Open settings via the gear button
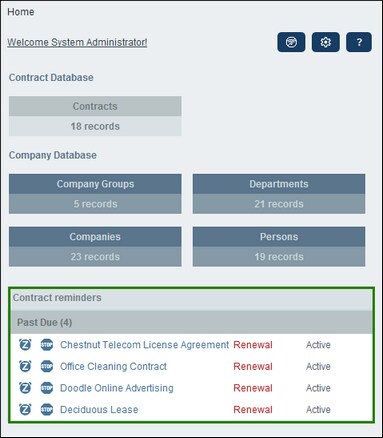The width and height of the screenshot is (383, 438). point(326,42)
